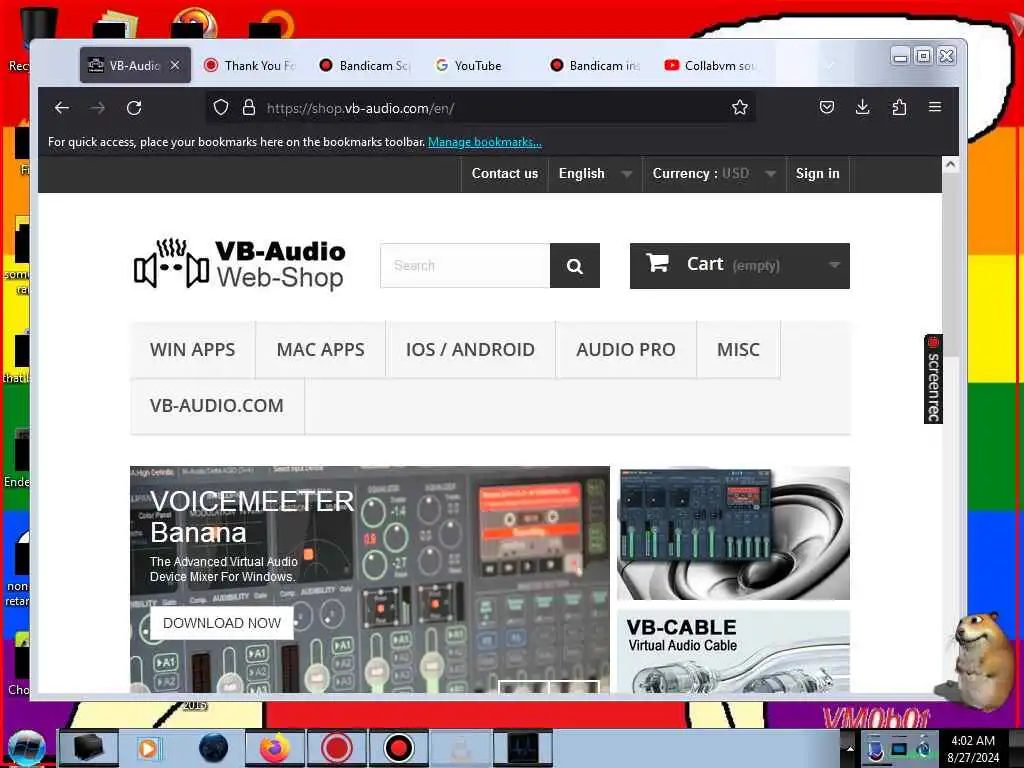Open the Firefox hamburger application menu
1024x768 pixels.
pos(935,107)
